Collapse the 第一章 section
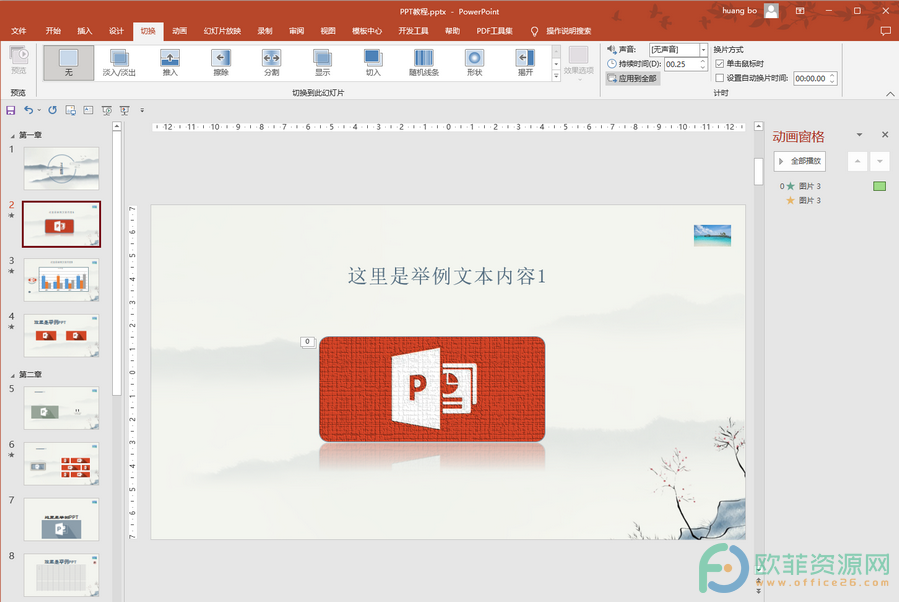 point(13,136)
